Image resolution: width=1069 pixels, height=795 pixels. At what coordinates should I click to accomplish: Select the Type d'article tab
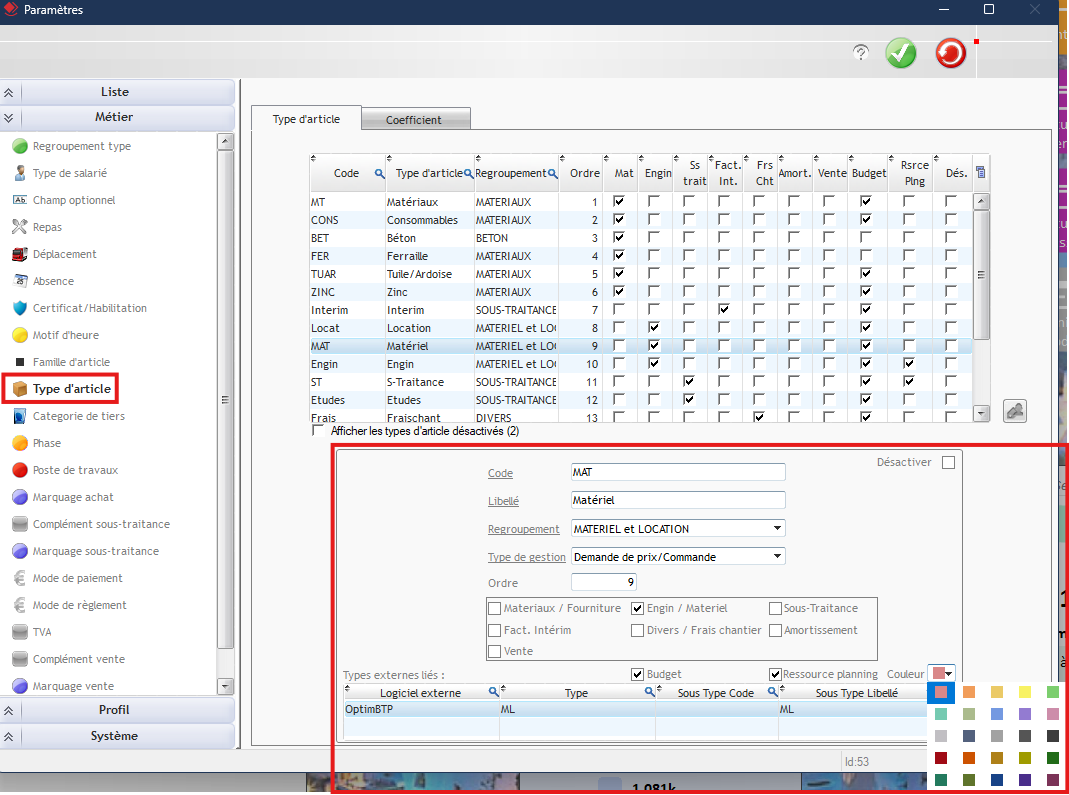point(306,119)
